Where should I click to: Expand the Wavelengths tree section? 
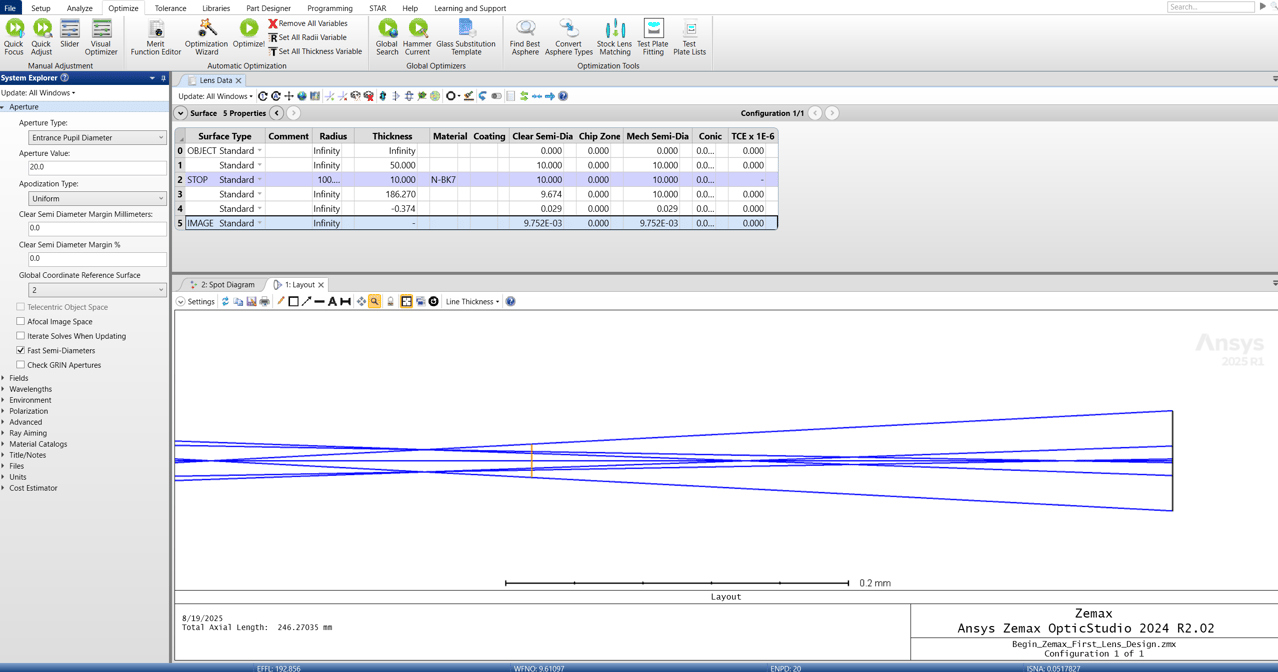point(30,389)
